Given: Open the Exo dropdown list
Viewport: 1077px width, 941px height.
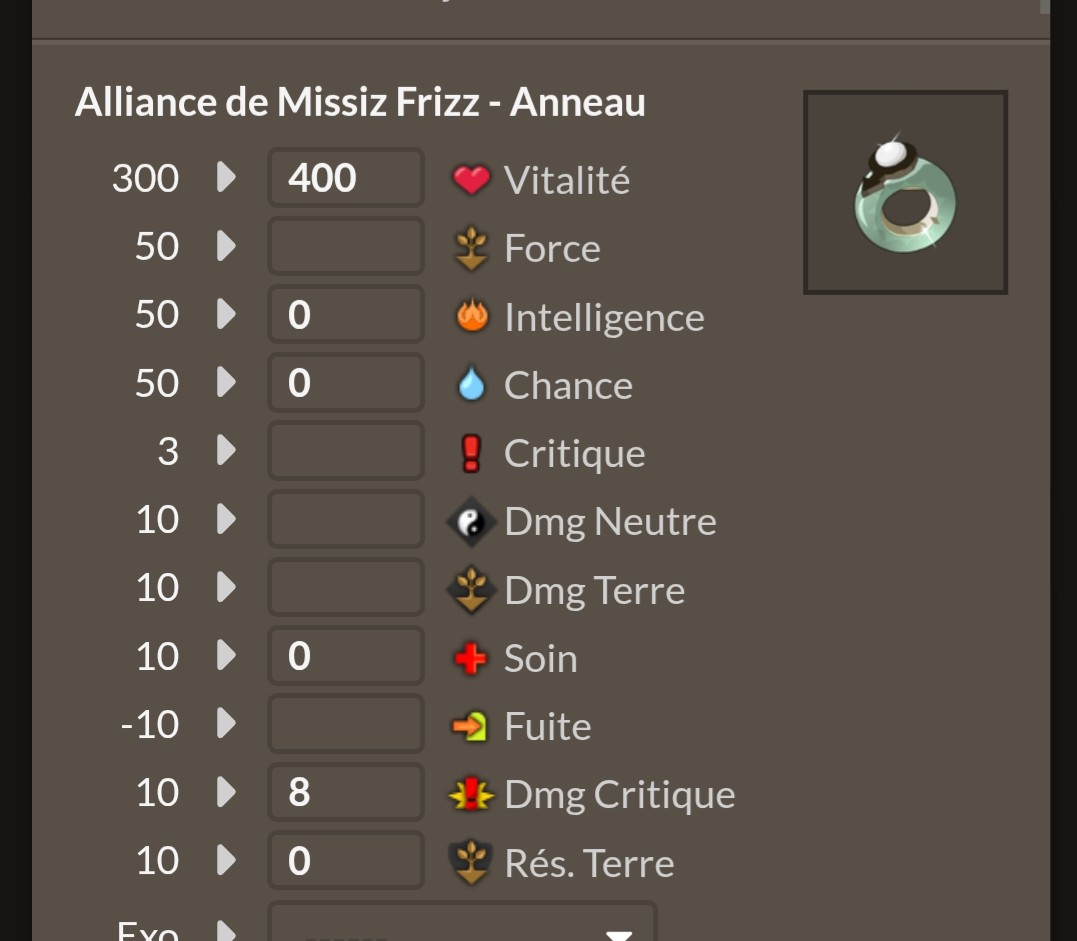Looking at the screenshot, I should (x=462, y=922).
